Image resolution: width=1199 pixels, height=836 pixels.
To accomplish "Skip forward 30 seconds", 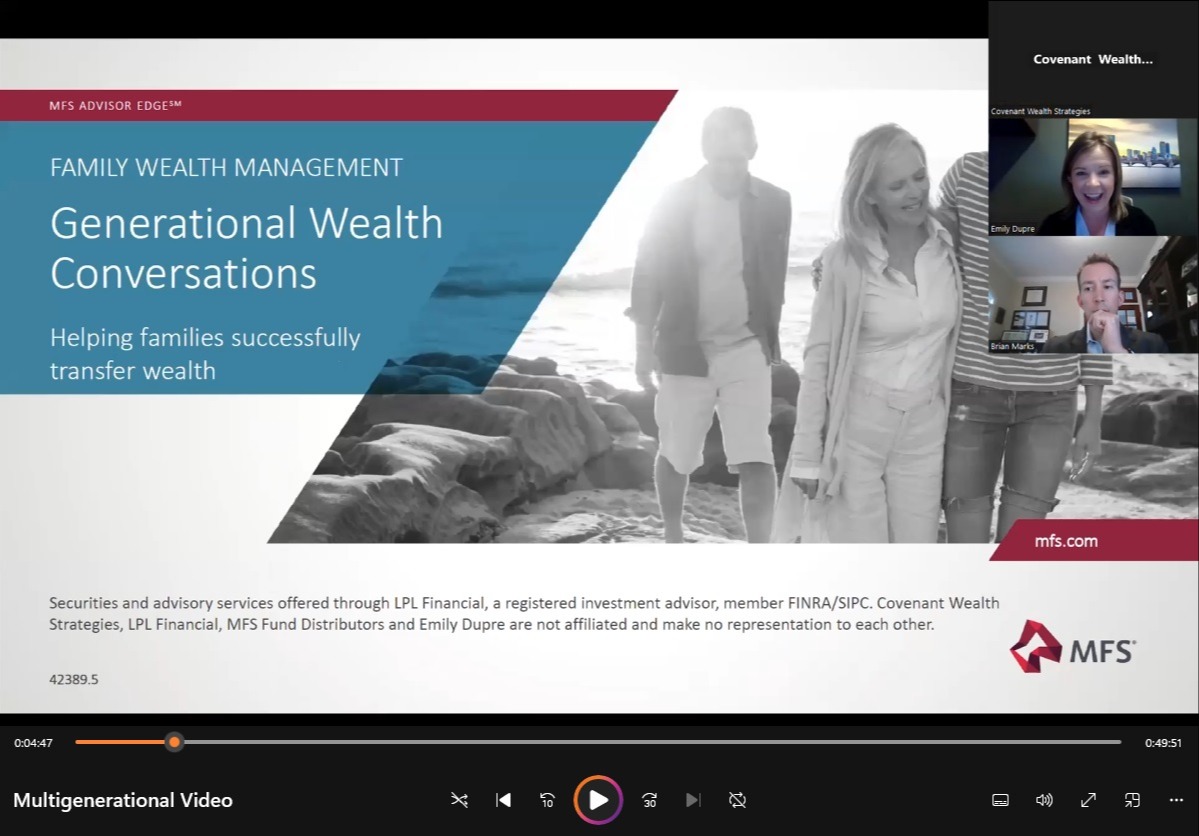I will coord(649,800).
